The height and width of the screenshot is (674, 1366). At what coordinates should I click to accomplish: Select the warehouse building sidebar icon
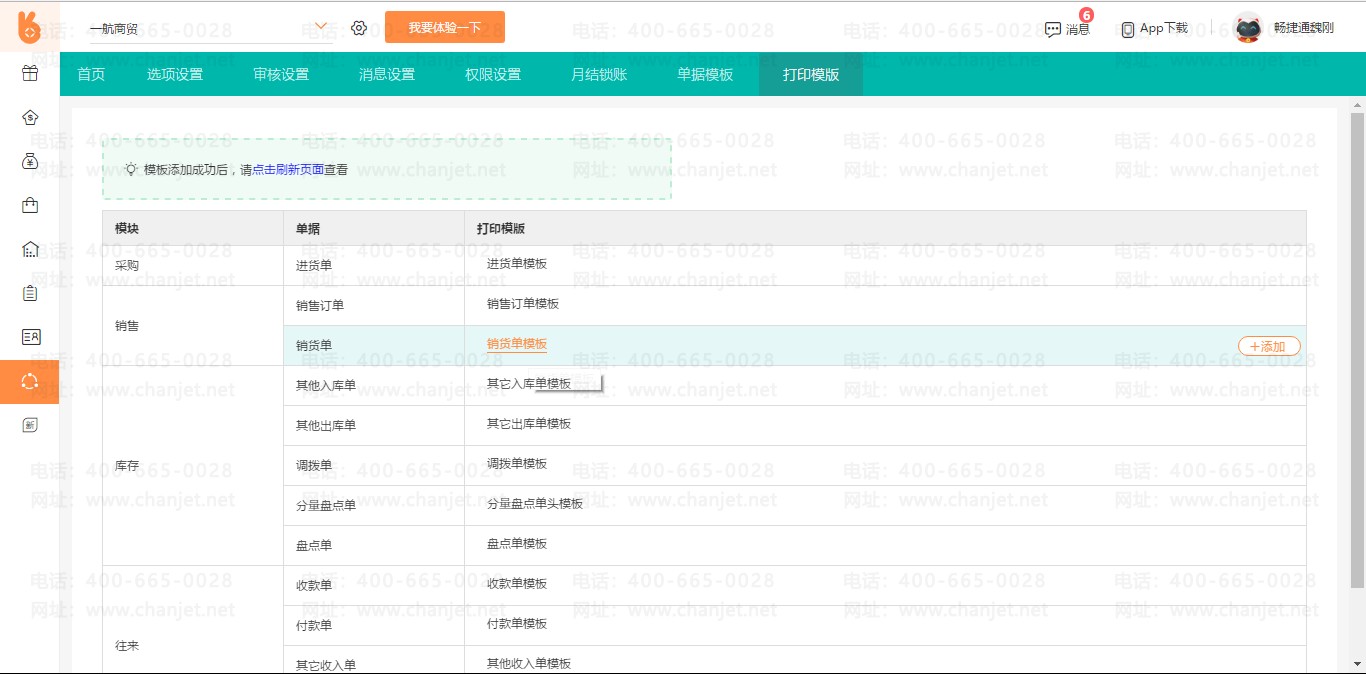30,249
